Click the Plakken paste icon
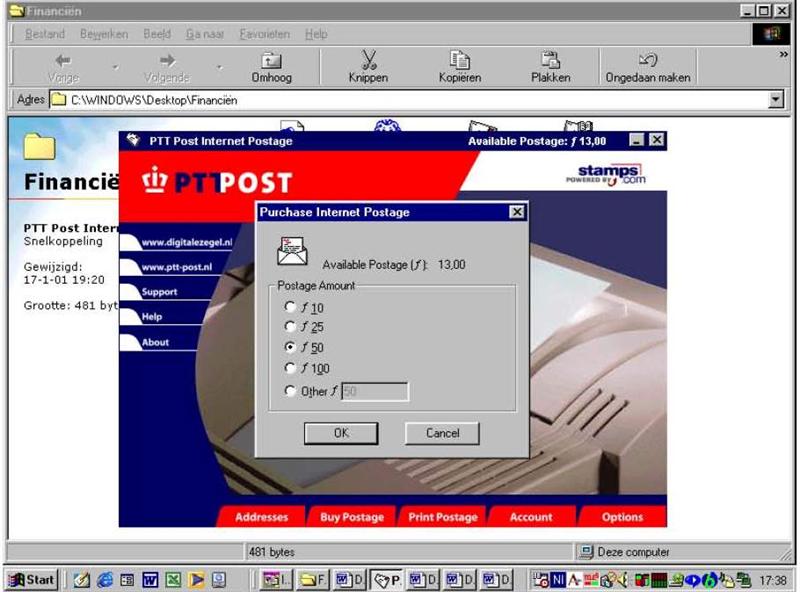Viewport: 800px width, 592px height. [551, 60]
